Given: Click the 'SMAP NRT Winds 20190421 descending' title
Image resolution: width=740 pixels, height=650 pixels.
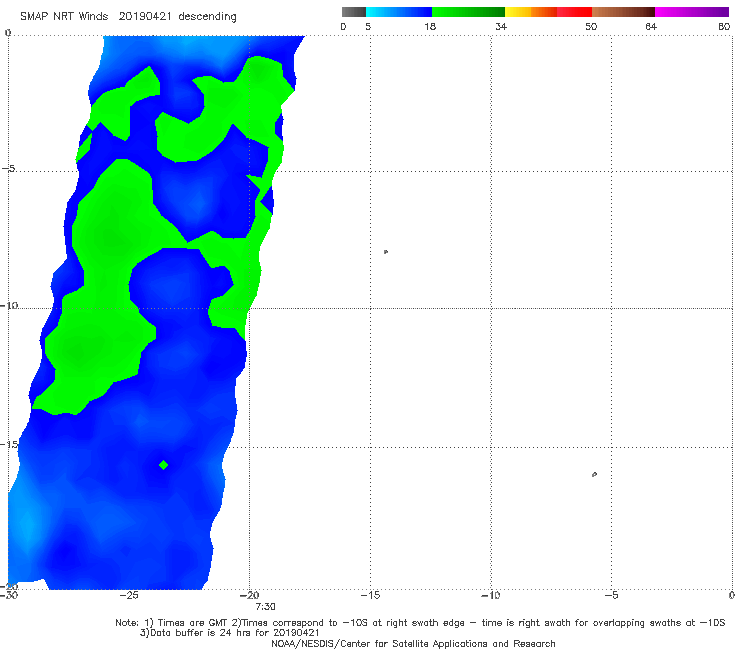Looking at the screenshot, I should point(128,17).
